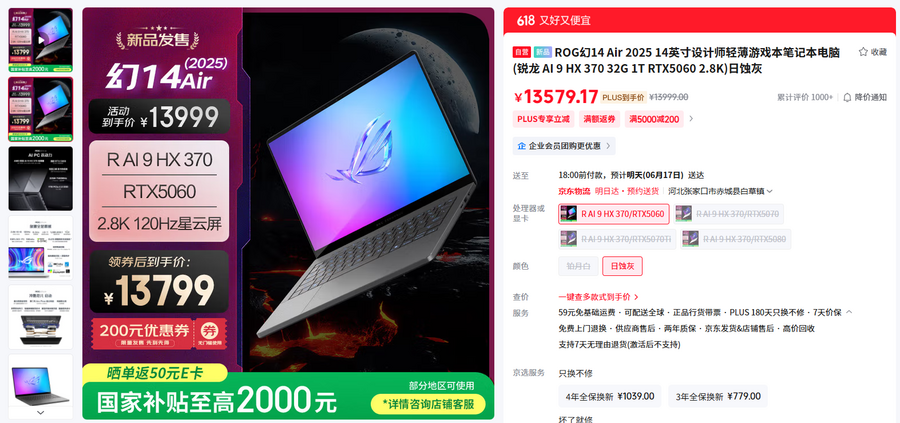
Task: Choose the 3年全保换新 ¥779.00 plan
Action: (x=717, y=396)
